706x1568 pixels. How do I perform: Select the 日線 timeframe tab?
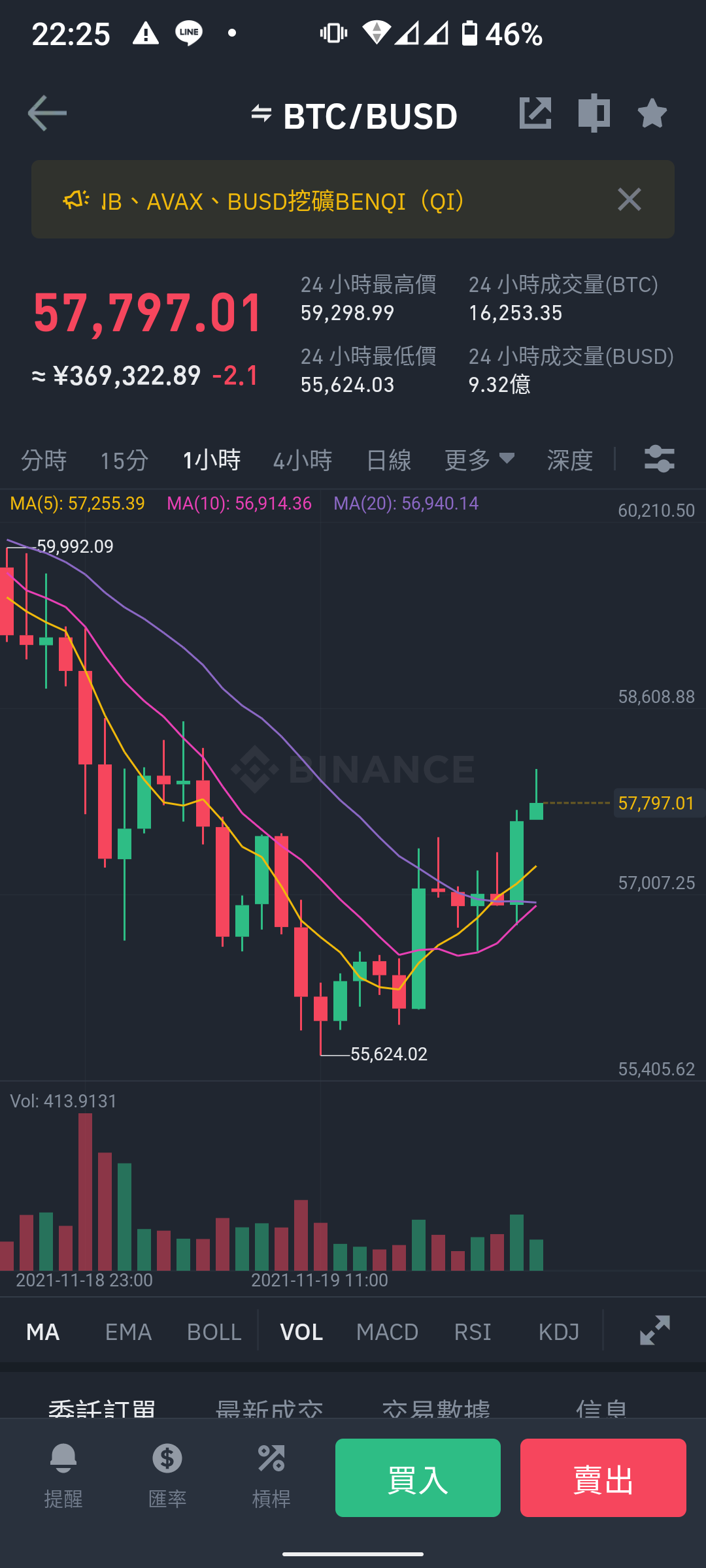(x=389, y=460)
